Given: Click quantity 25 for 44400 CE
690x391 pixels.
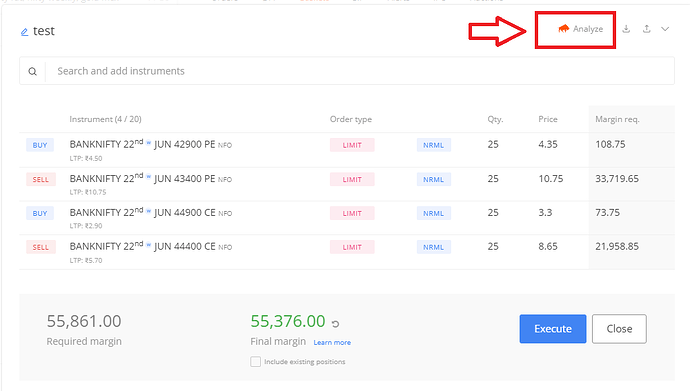Looking at the screenshot, I should pyautogui.click(x=493, y=246).
